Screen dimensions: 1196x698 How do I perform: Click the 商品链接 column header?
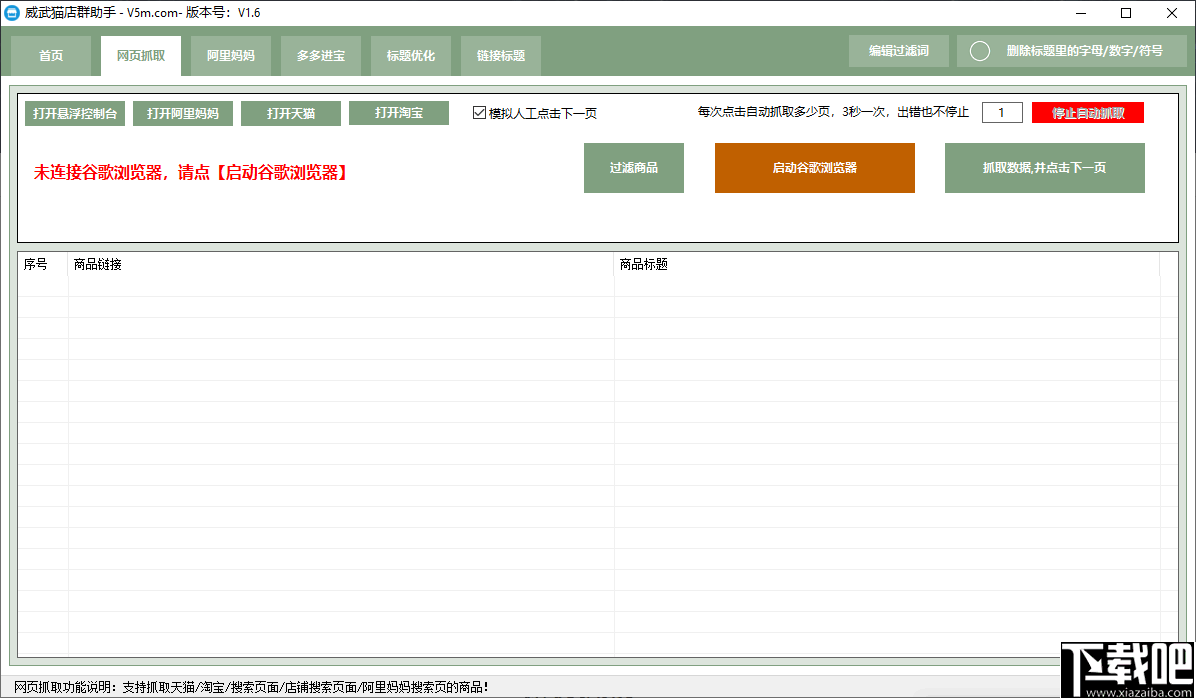341,264
